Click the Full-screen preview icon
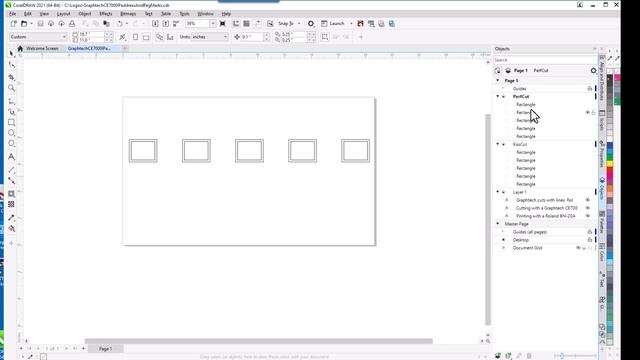This screenshot has height=360, width=640. point(222,24)
